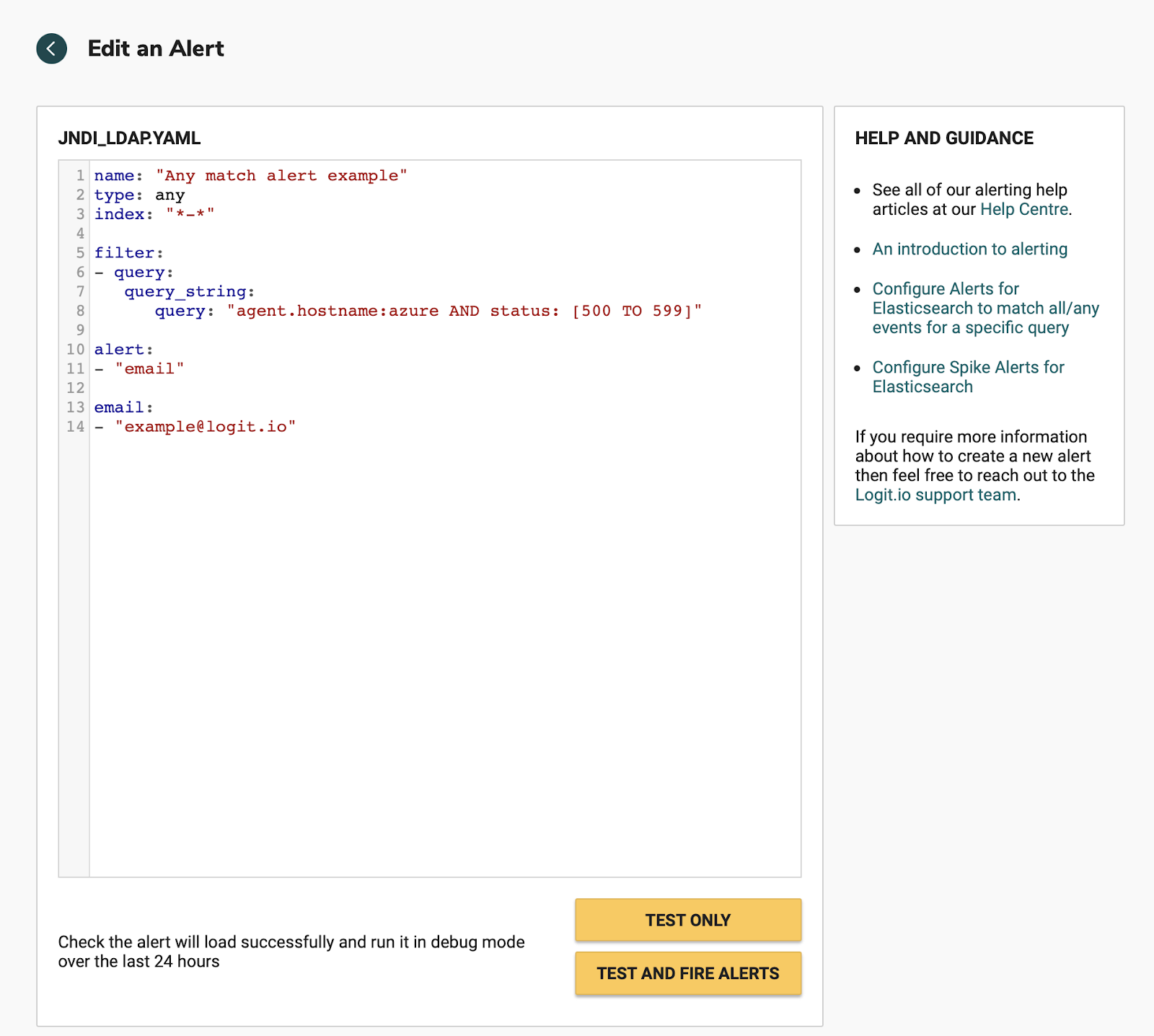This screenshot has width=1154, height=1036.
Task: Click the back arrow icon
Action: [51, 48]
